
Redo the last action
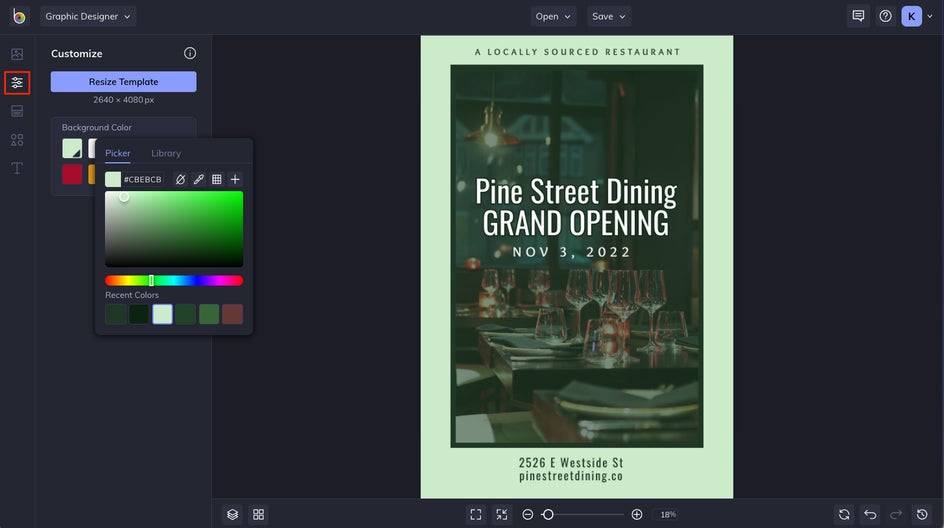click(896, 514)
